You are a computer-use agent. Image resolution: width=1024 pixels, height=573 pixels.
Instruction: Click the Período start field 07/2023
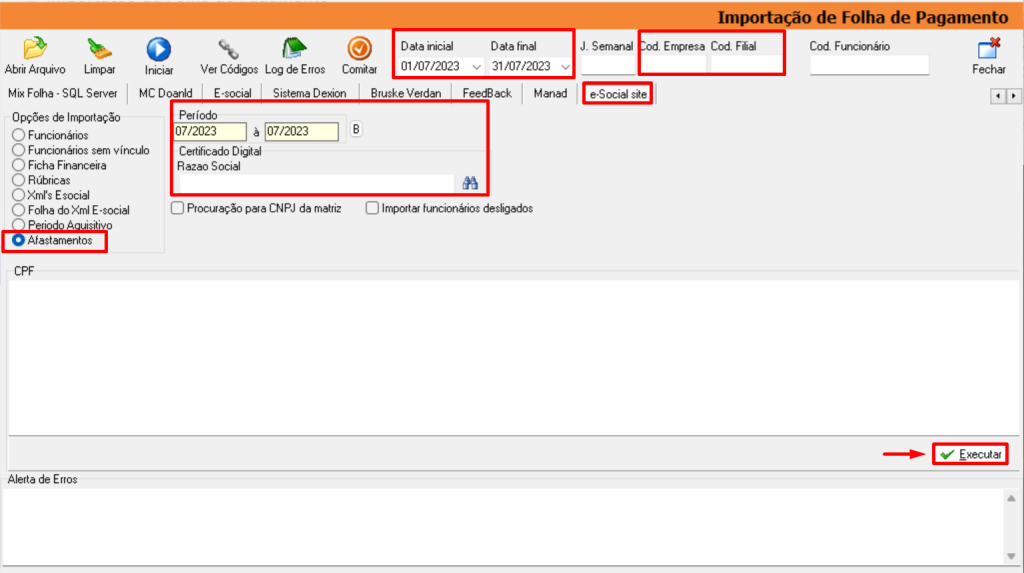[x=210, y=131]
